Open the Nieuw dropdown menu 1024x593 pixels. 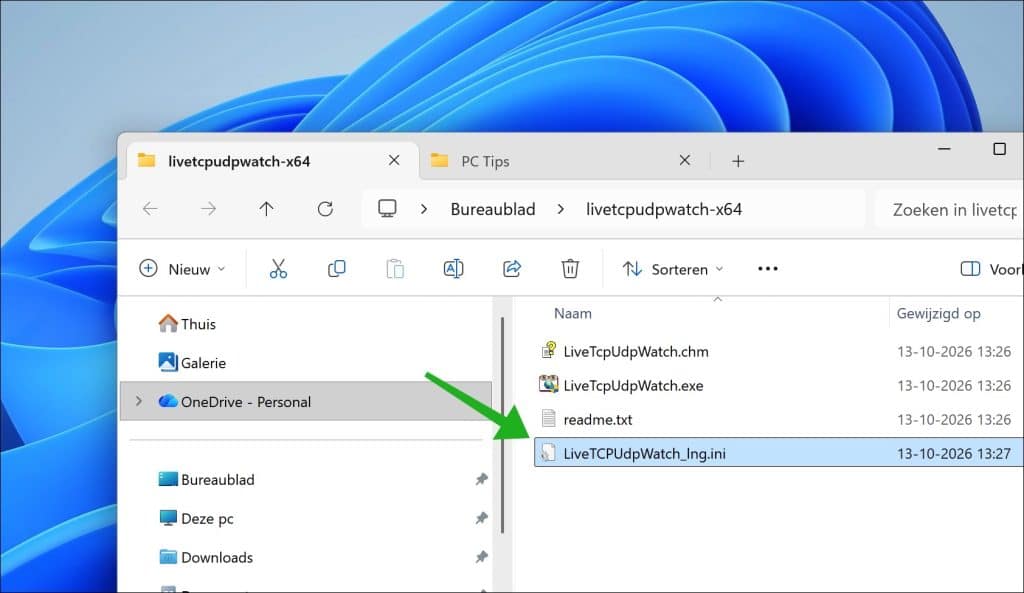(x=182, y=268)
